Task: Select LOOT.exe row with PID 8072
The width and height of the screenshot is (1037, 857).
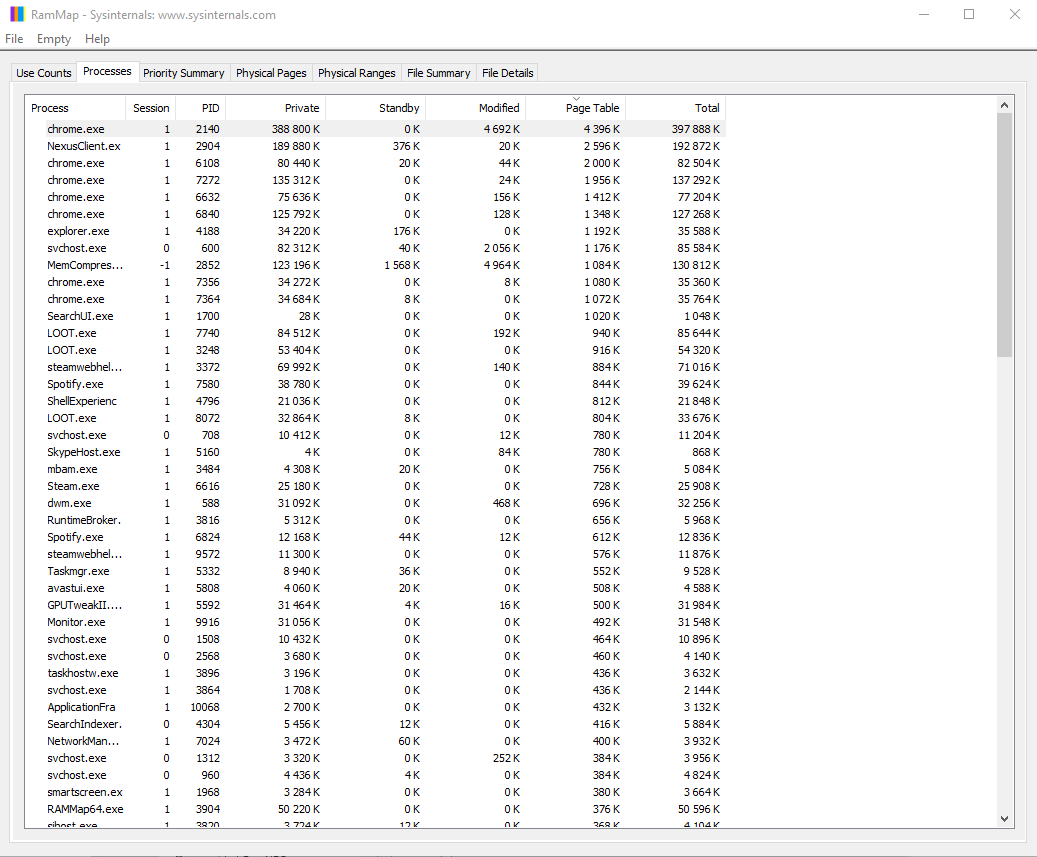Action: point(376,418)
